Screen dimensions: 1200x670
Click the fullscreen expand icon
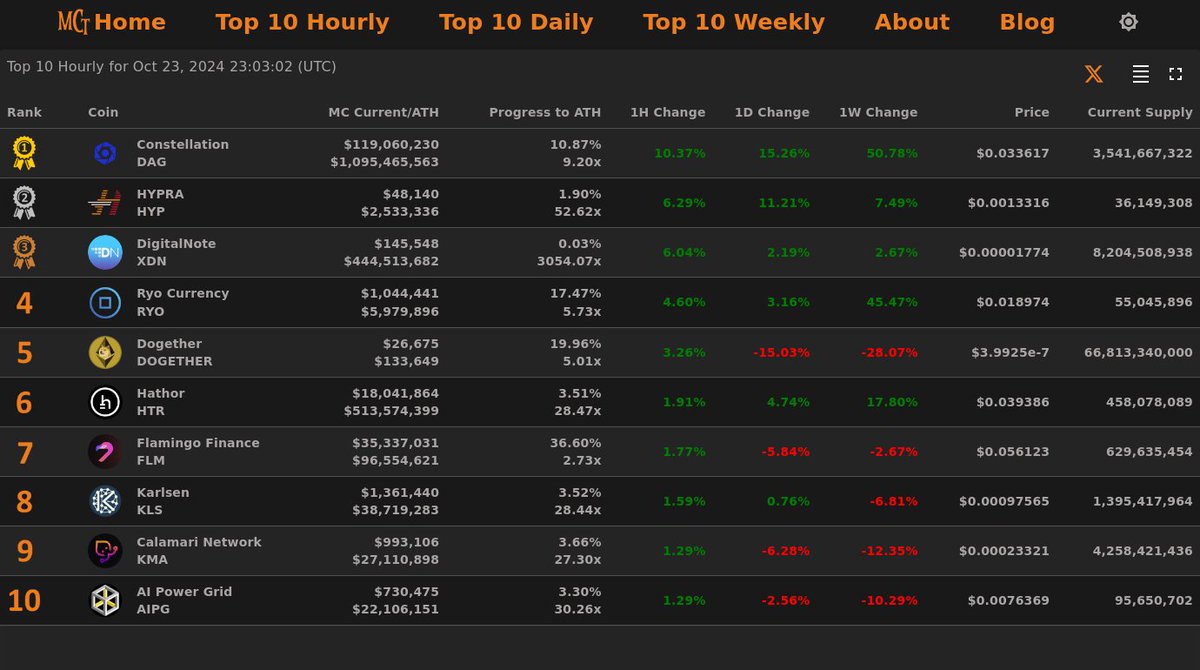coord(1175,74)
